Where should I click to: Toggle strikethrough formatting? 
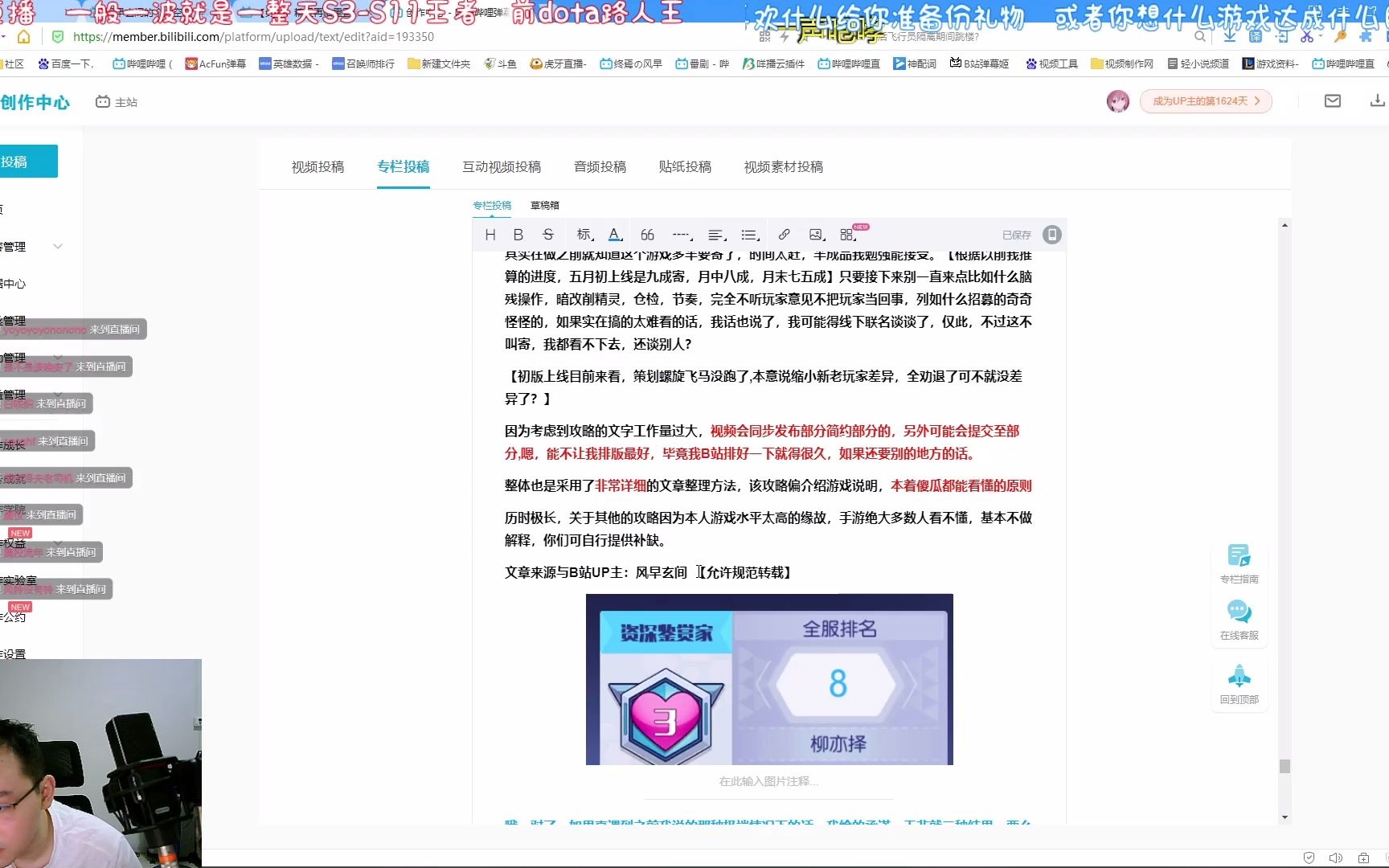pos(548,235)
